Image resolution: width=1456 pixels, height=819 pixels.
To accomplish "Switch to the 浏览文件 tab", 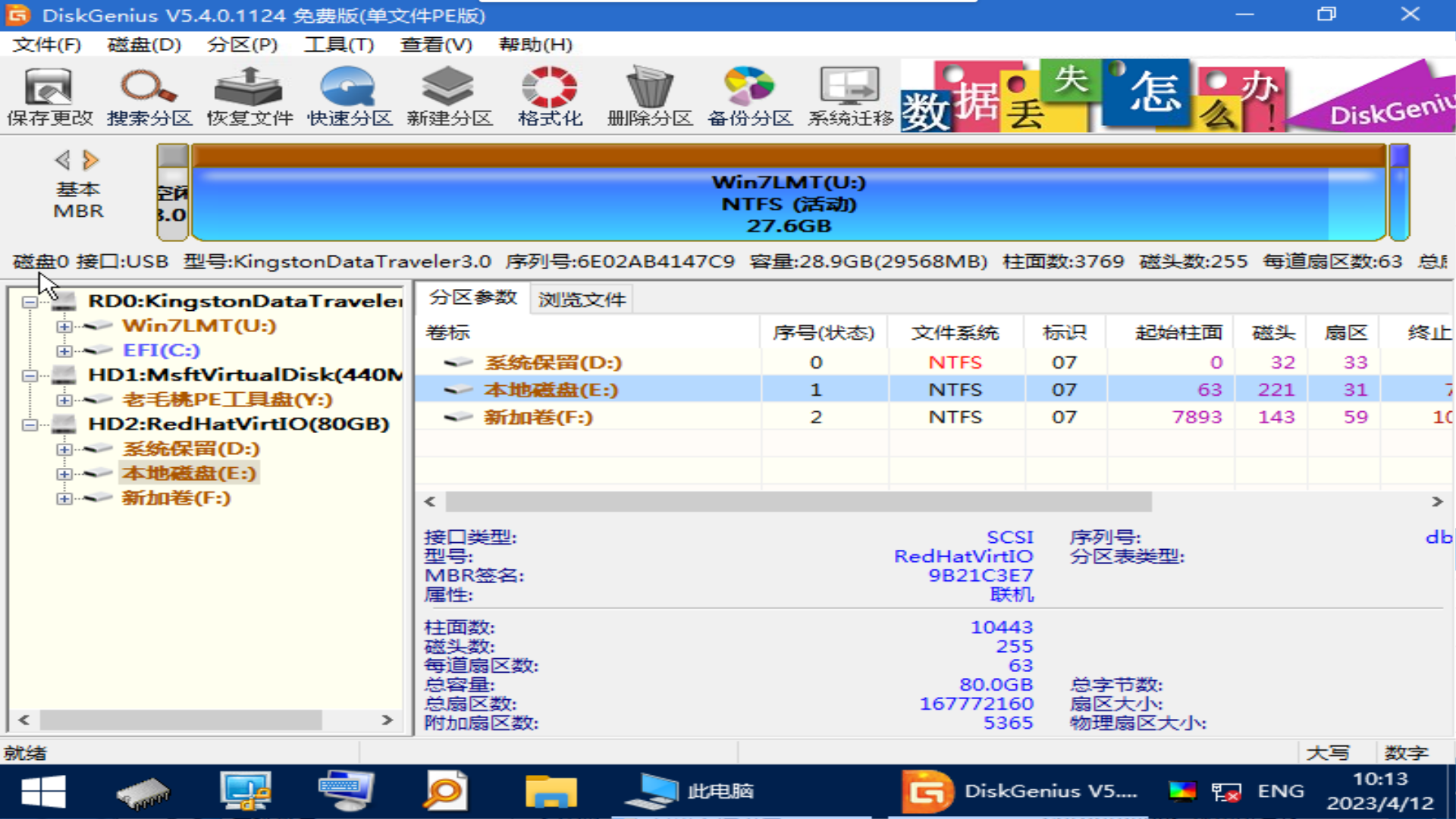I will coord(582,300).
